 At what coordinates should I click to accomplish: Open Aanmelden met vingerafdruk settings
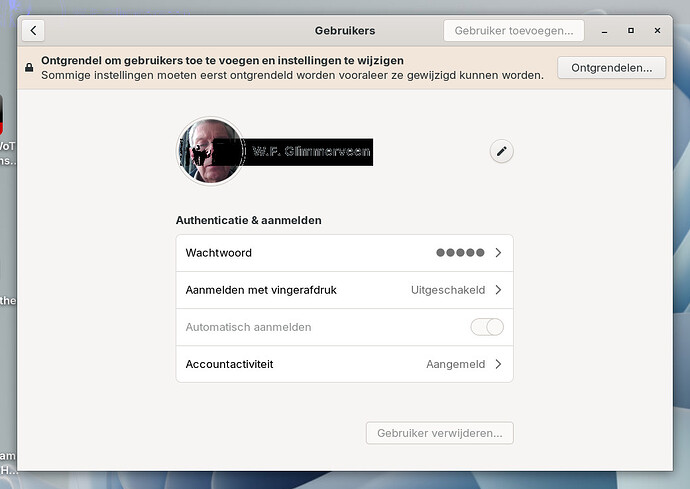345,290
